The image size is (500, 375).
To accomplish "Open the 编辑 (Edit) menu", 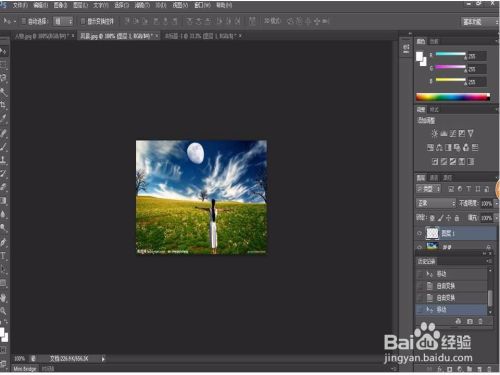I will (41, 5).
